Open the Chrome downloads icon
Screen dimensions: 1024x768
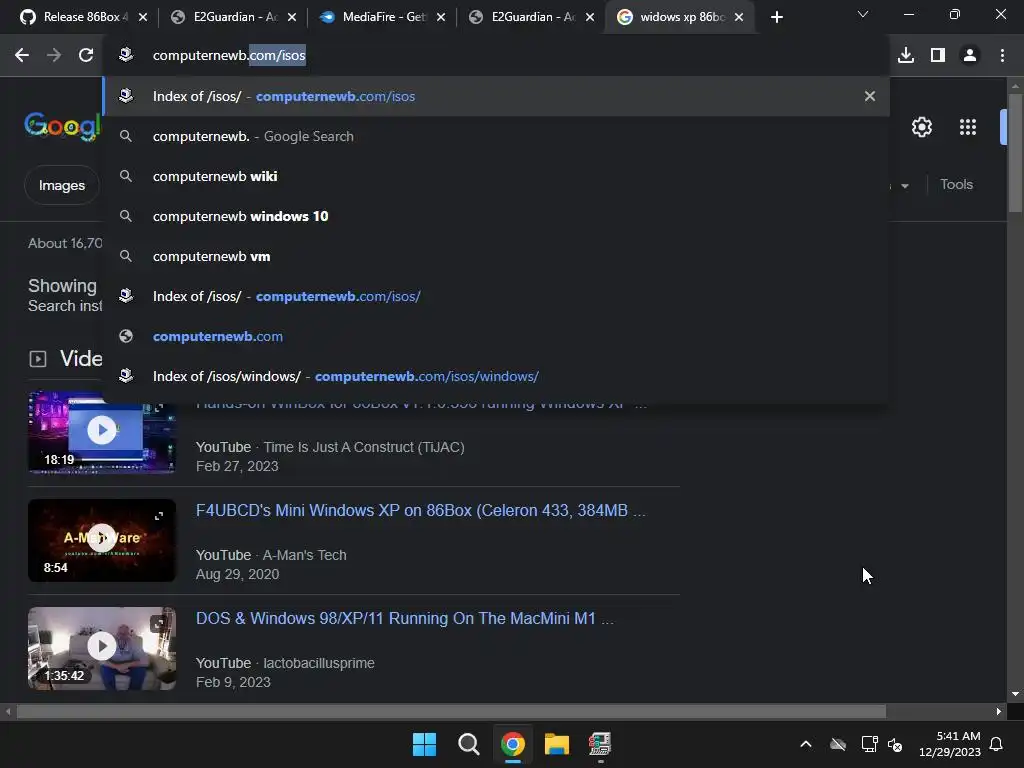tap(906, 56)
